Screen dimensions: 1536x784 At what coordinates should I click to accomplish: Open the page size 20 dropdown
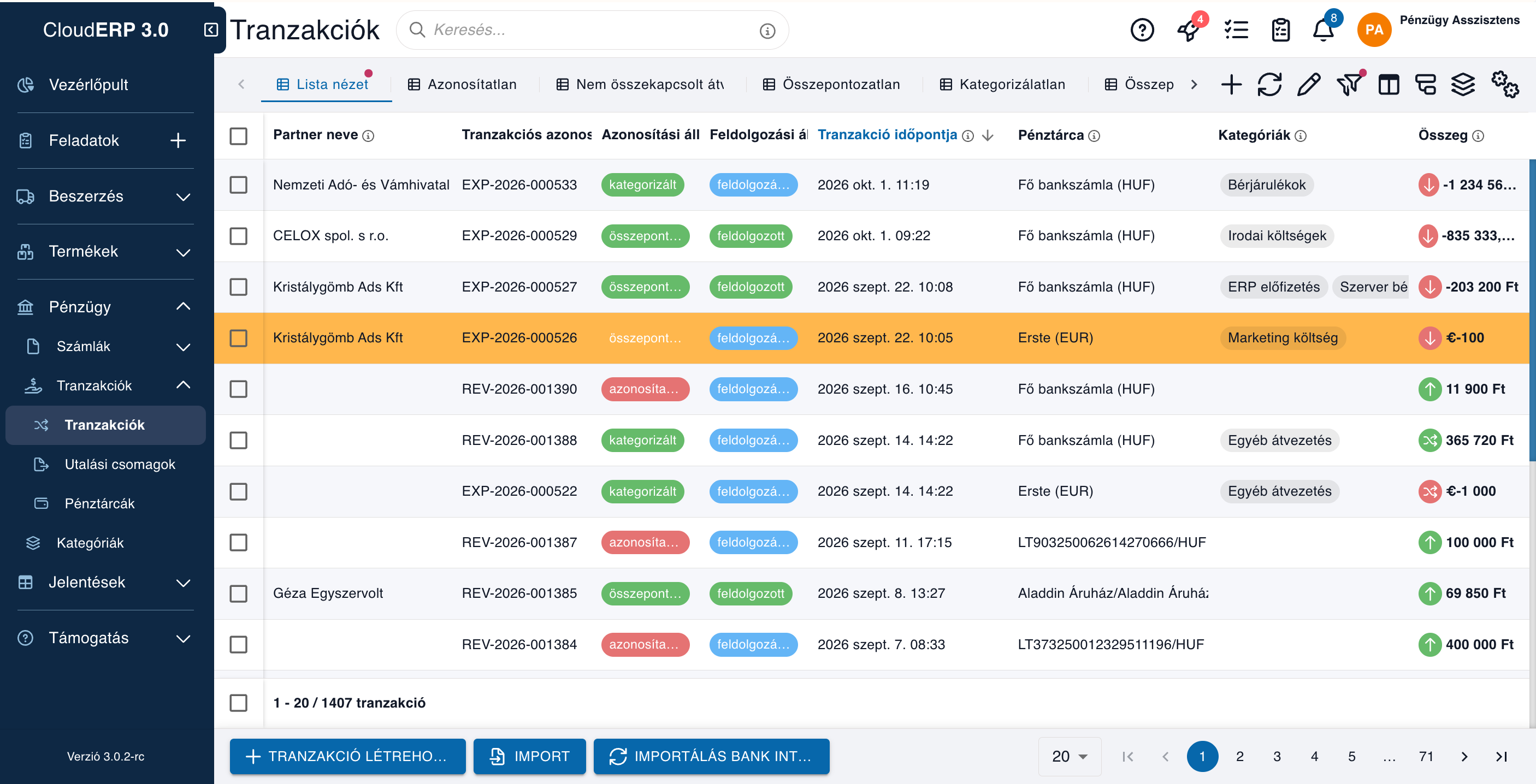pyautogui.click(x=1070, y=757)
